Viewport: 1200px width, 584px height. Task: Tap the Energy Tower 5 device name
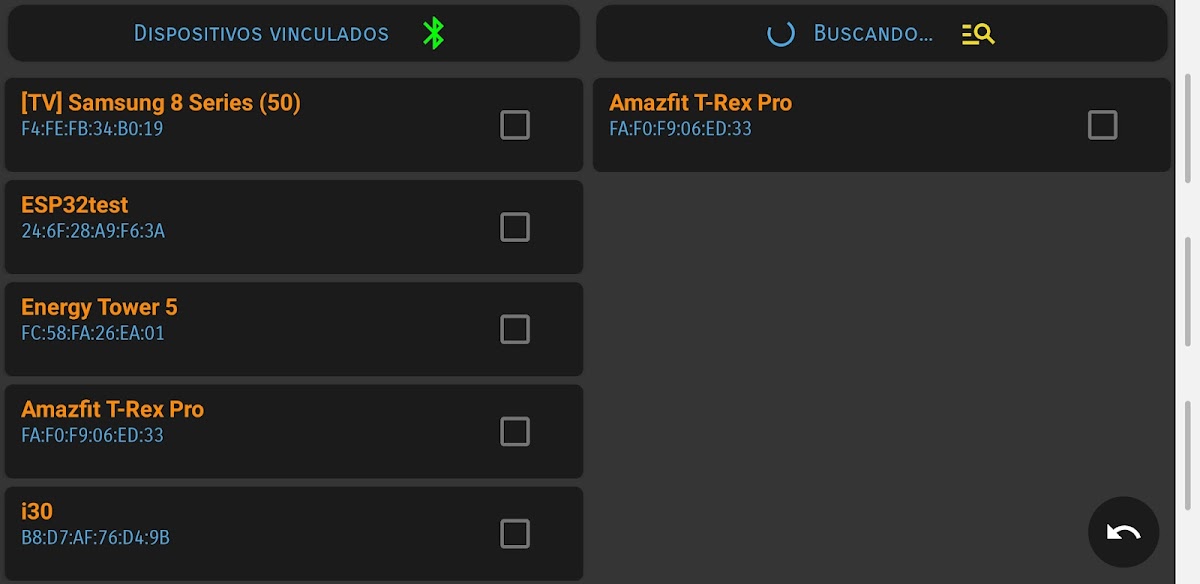pos(99,307)
